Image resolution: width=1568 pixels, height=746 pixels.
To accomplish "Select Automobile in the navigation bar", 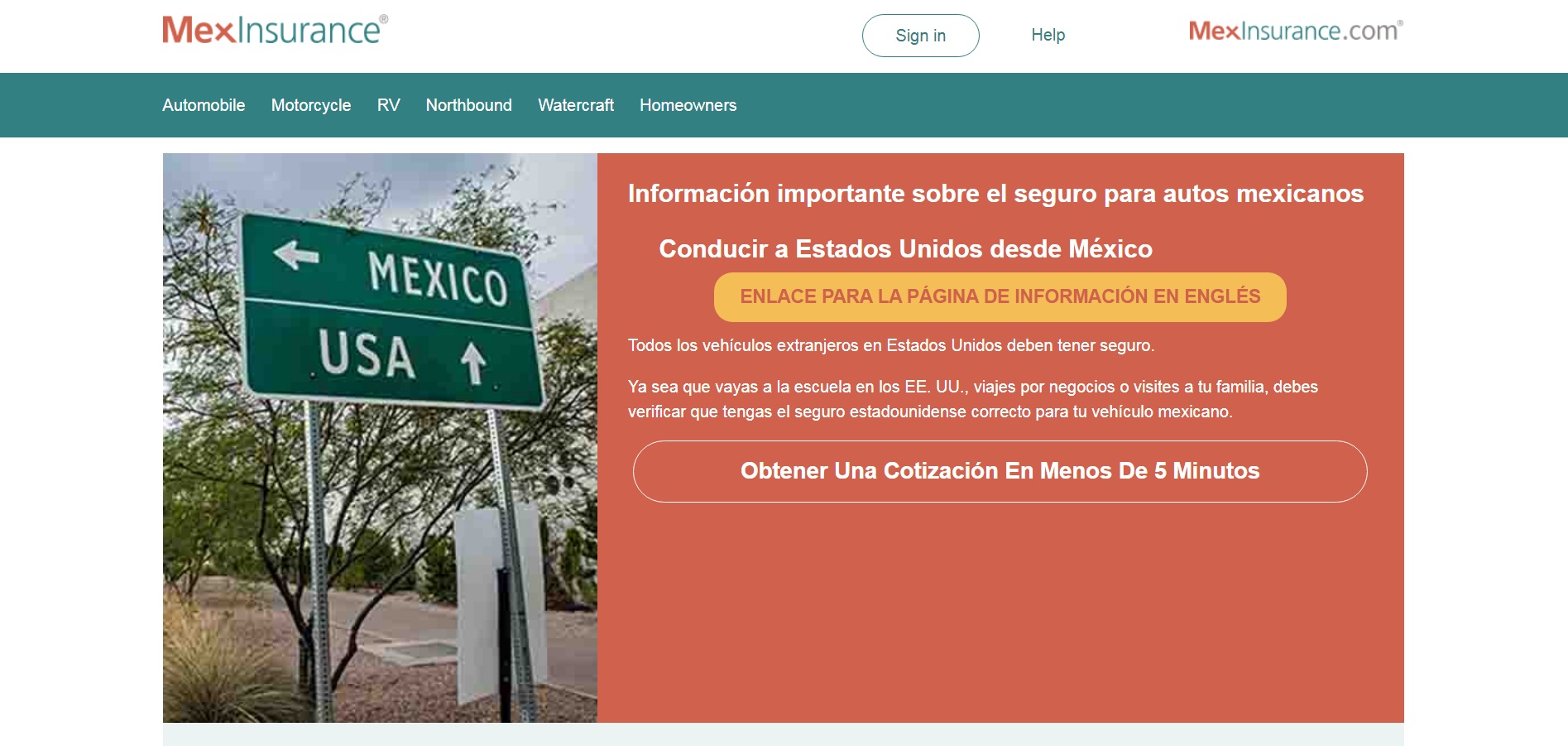I will click(x=204, y=105).
